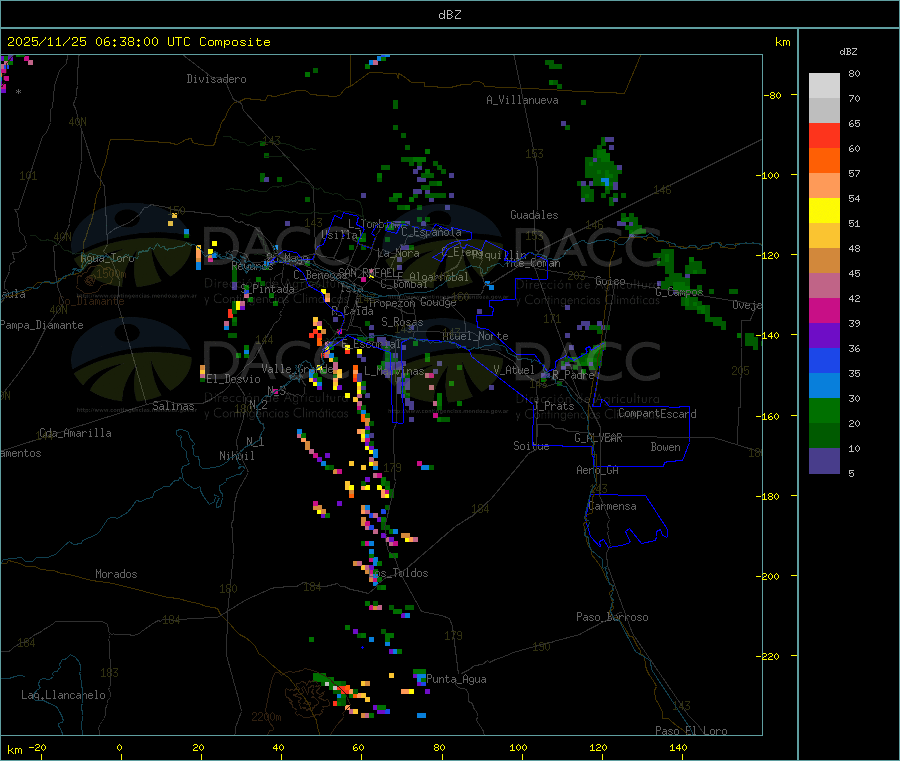Click the Morados map label
900x761 pixels.
116,574
